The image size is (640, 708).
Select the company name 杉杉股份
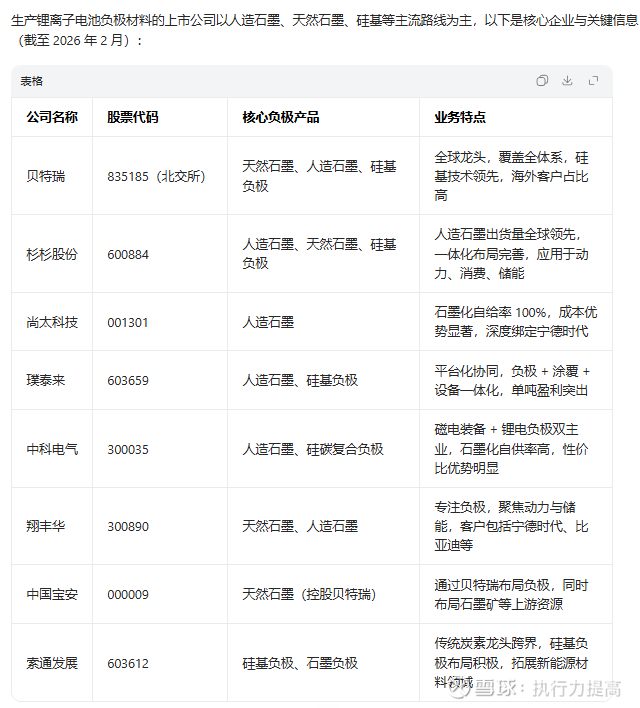tap(52, 254)
